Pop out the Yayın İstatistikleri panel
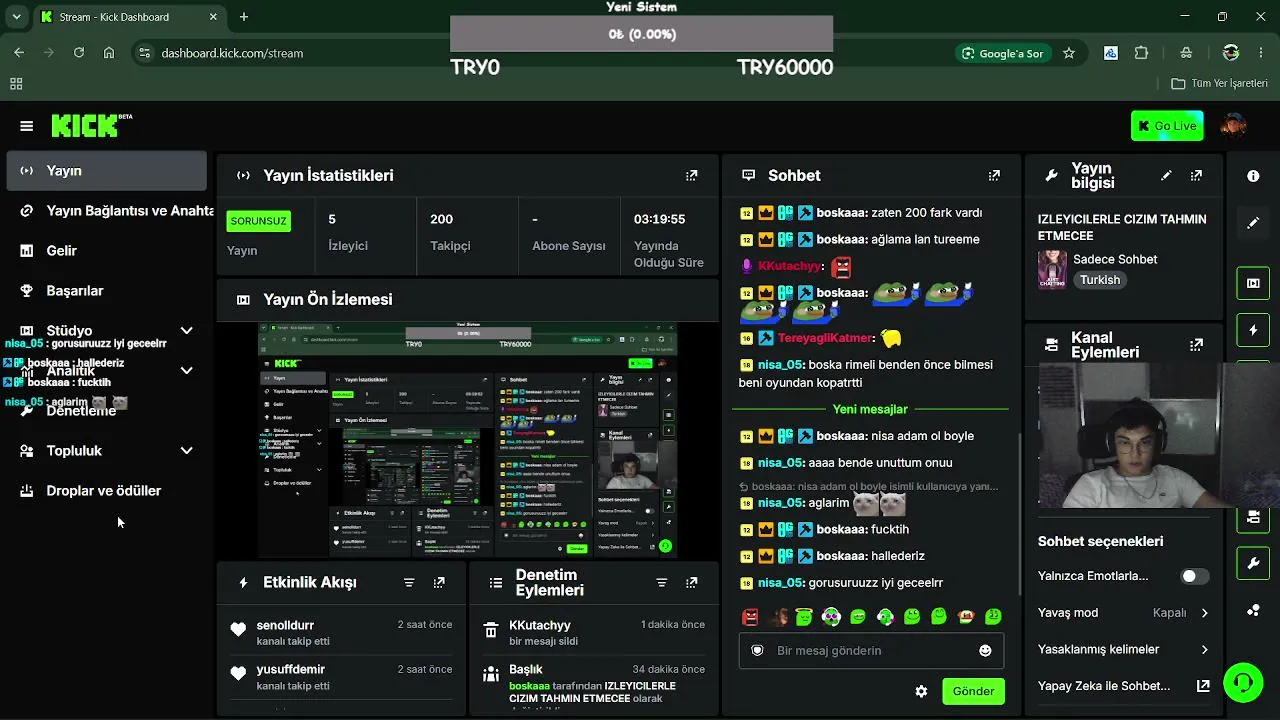1280x720 pixels. (691, 175)
